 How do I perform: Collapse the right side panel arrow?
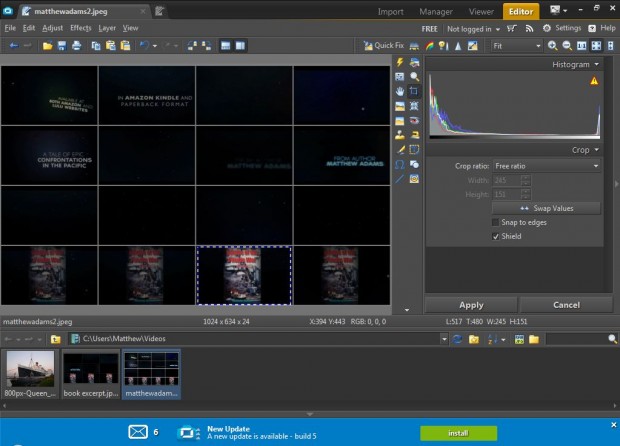[616, 184]
